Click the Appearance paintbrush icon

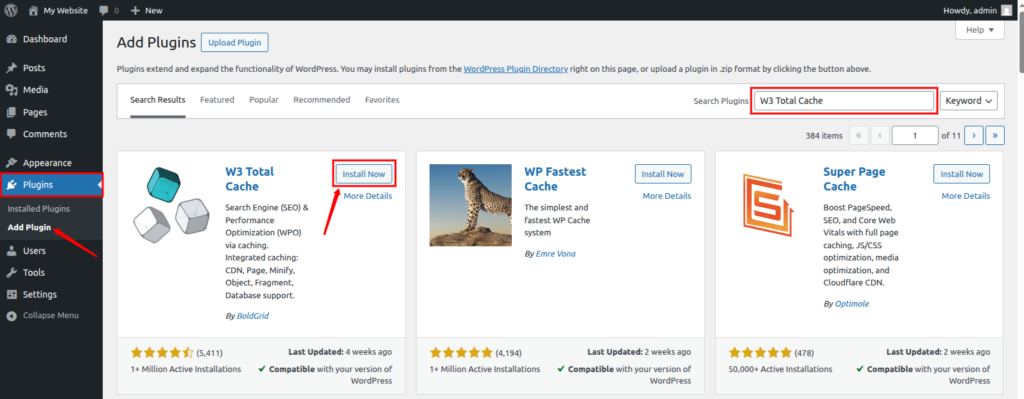[x=11, y=163]
